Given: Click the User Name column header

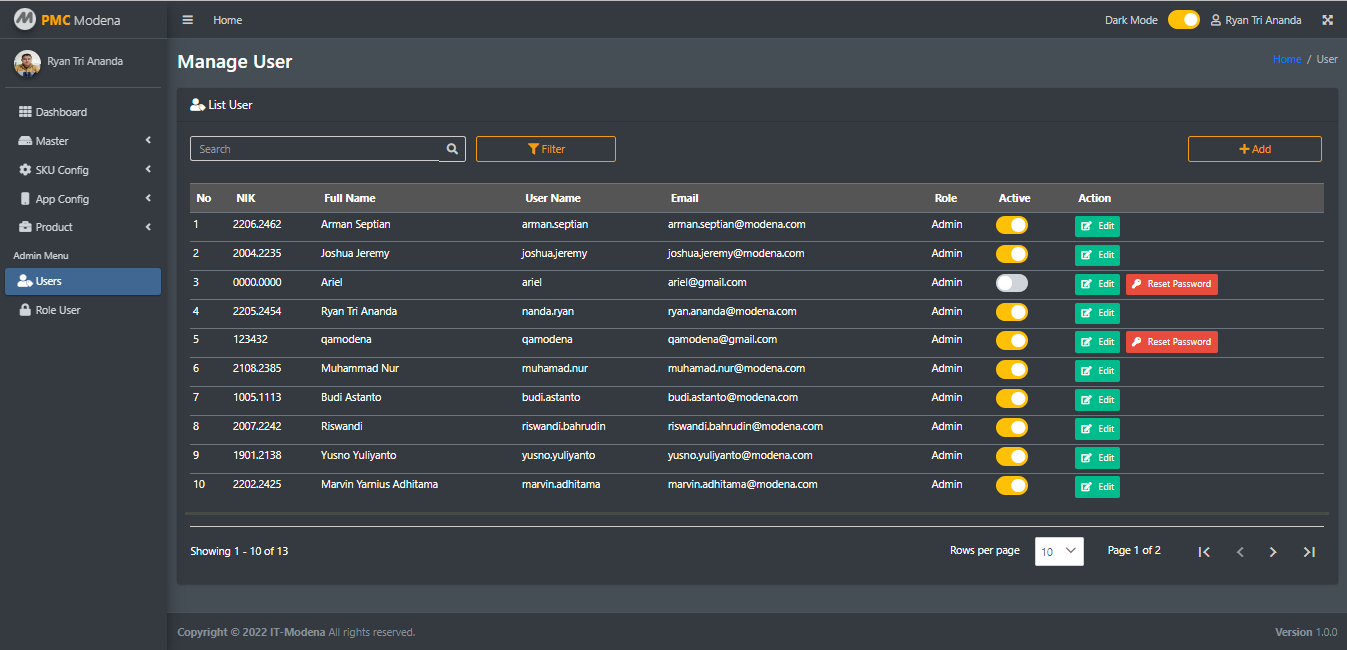Looking at the screenshot, I should point(553,198).
